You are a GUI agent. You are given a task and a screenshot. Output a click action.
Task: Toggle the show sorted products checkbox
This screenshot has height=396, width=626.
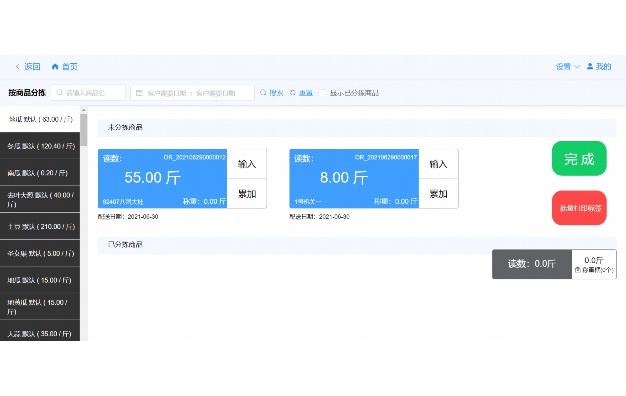click(322, 93)
